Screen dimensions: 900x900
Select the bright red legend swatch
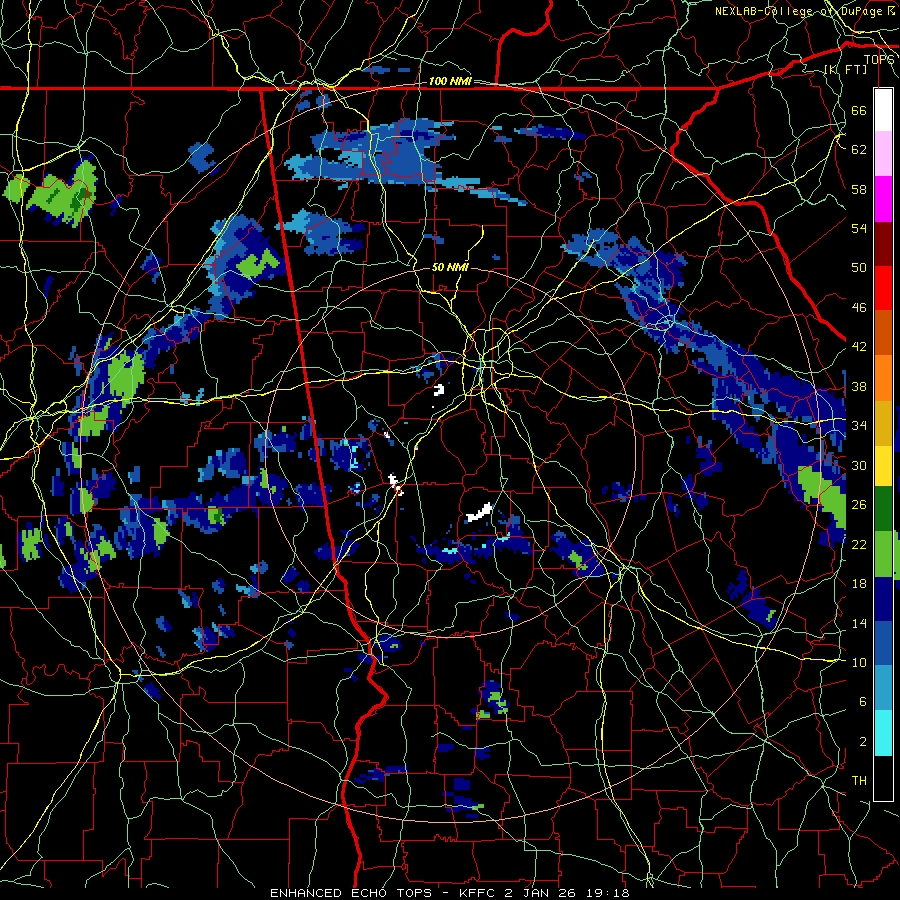pyautogui.click(x=883, y=288)
